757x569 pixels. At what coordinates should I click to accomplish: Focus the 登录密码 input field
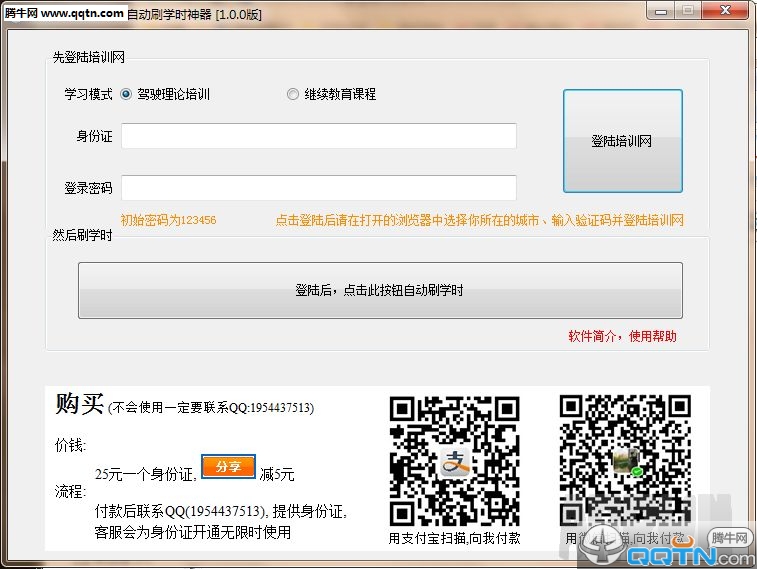click(319, 188)
